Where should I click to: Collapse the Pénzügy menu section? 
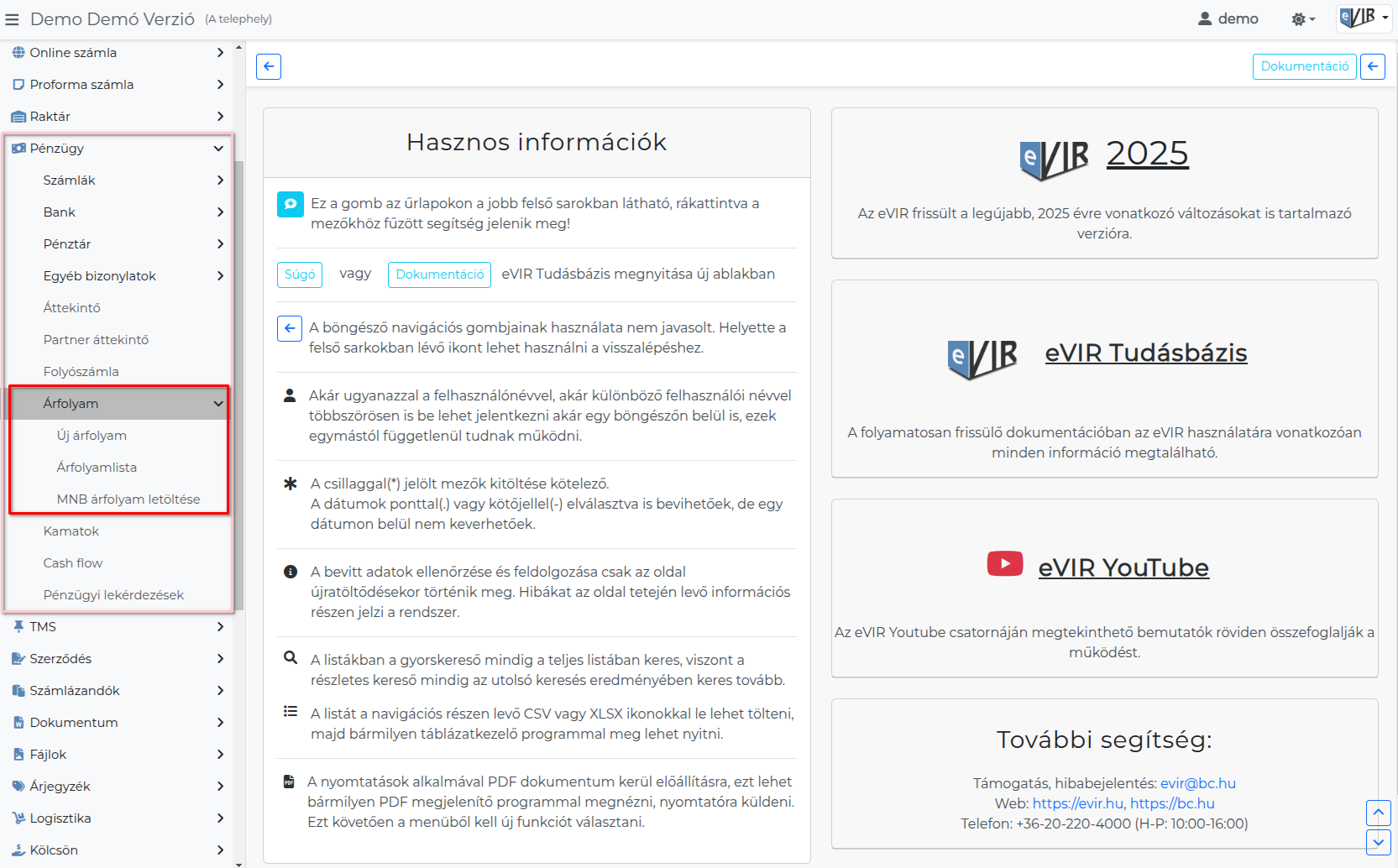click(x=218, y=149)
